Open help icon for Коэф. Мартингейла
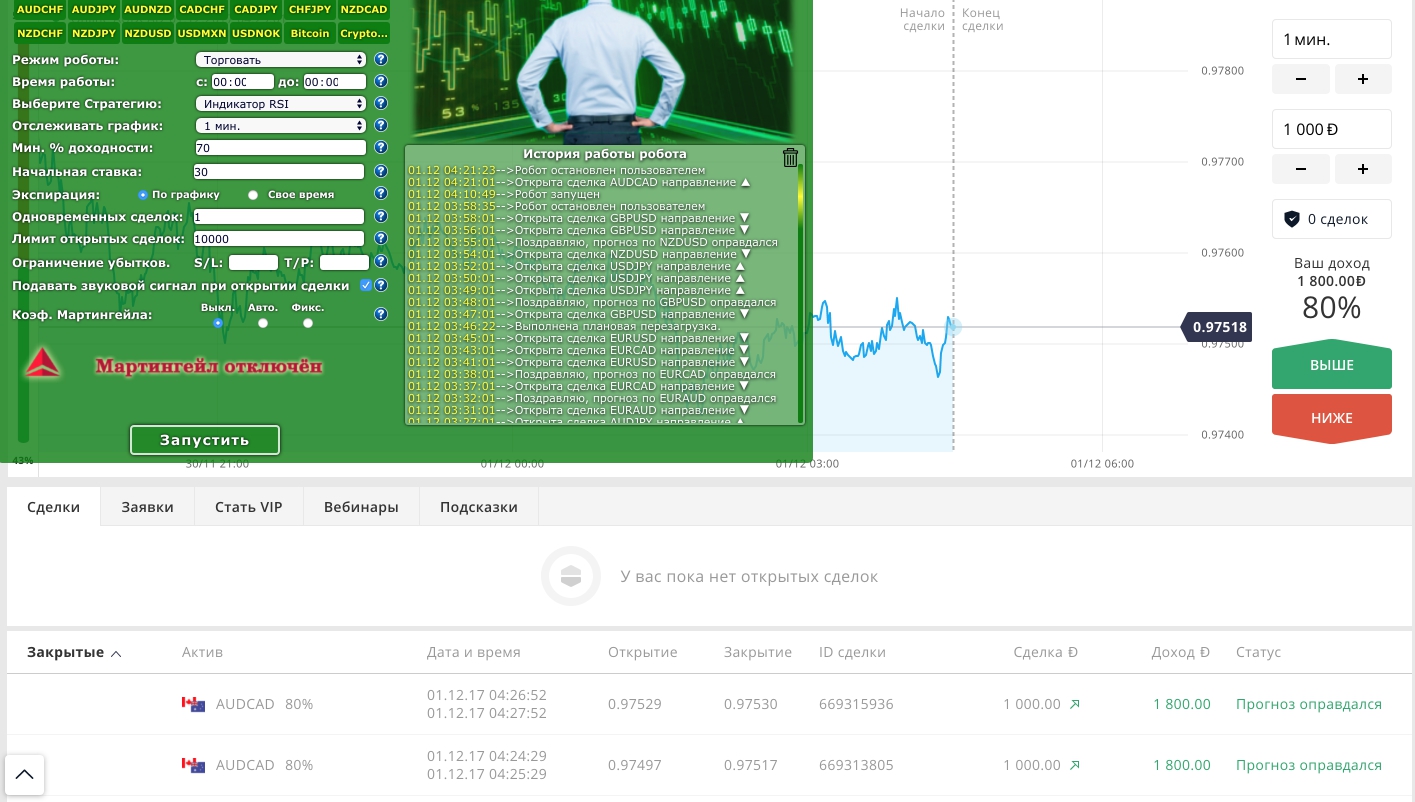Image resolution: width=1415 pixels, height=802 pixels. pos(380,314)
